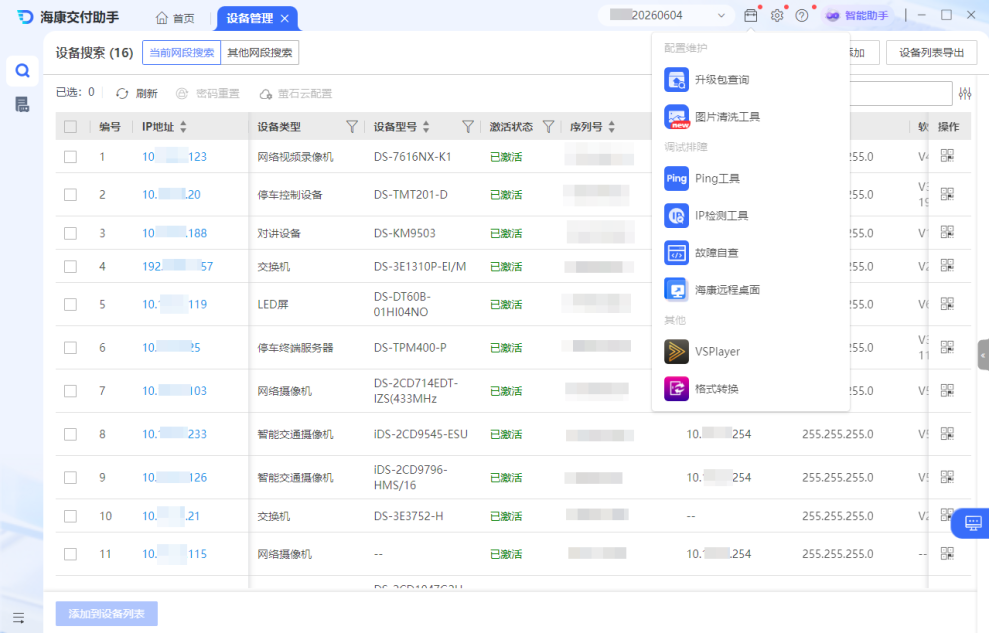The image size is (989, 633).
Task: Check the row 6 device checkbox
Action: (71, 348)
